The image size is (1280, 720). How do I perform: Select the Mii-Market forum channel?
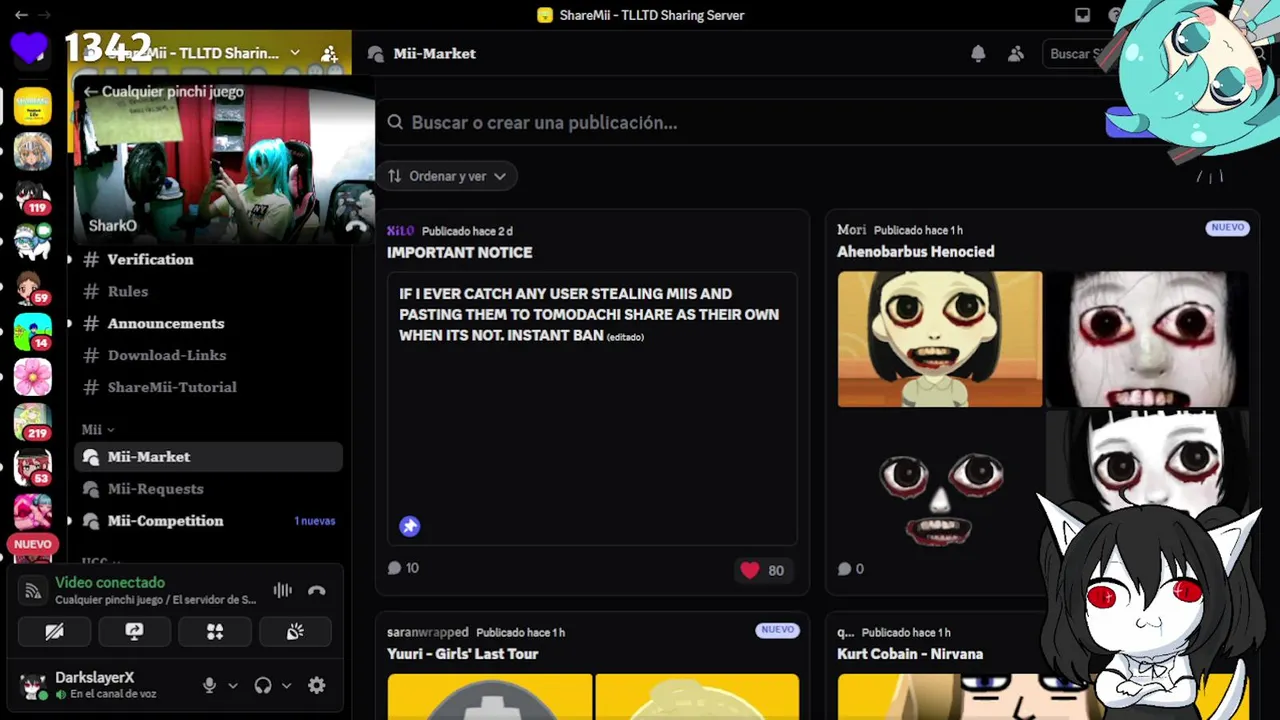coord(209,457)
